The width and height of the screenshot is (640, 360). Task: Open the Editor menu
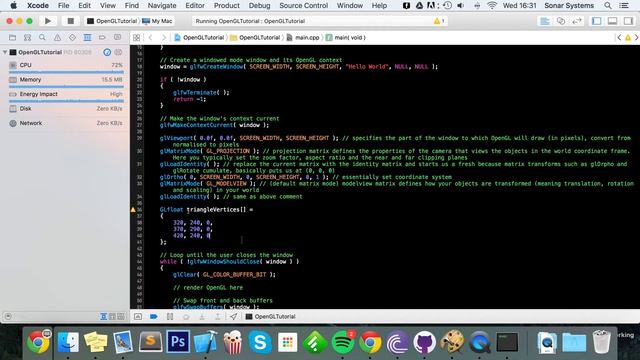click(x=195, y=6)
